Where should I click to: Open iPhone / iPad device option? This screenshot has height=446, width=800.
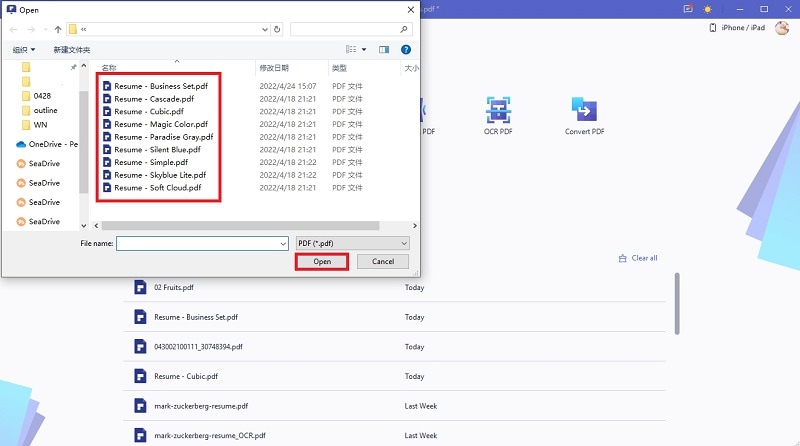tap(737, 28)
